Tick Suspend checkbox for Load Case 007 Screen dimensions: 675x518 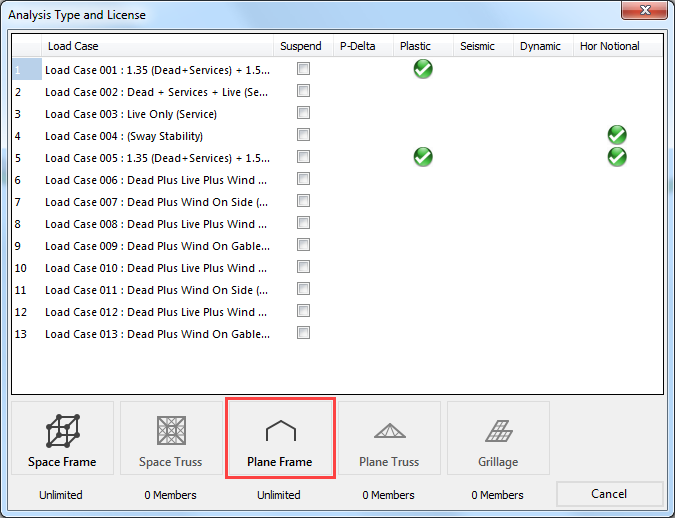coord(303,201)
